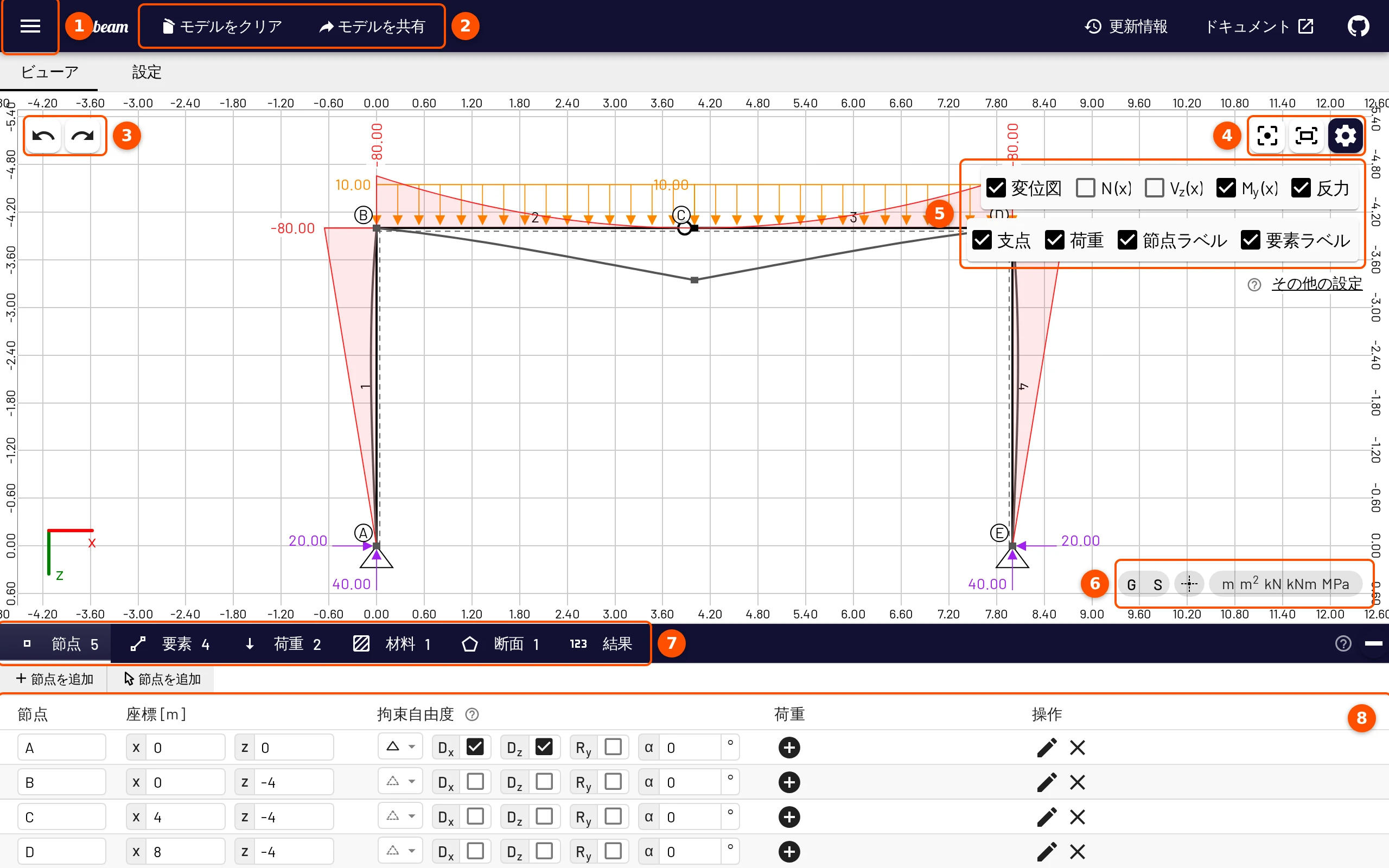Screen dimensions: 1389x868
Task: Edit node B with the pencil icon
Action: click(x=1046, y=782)
